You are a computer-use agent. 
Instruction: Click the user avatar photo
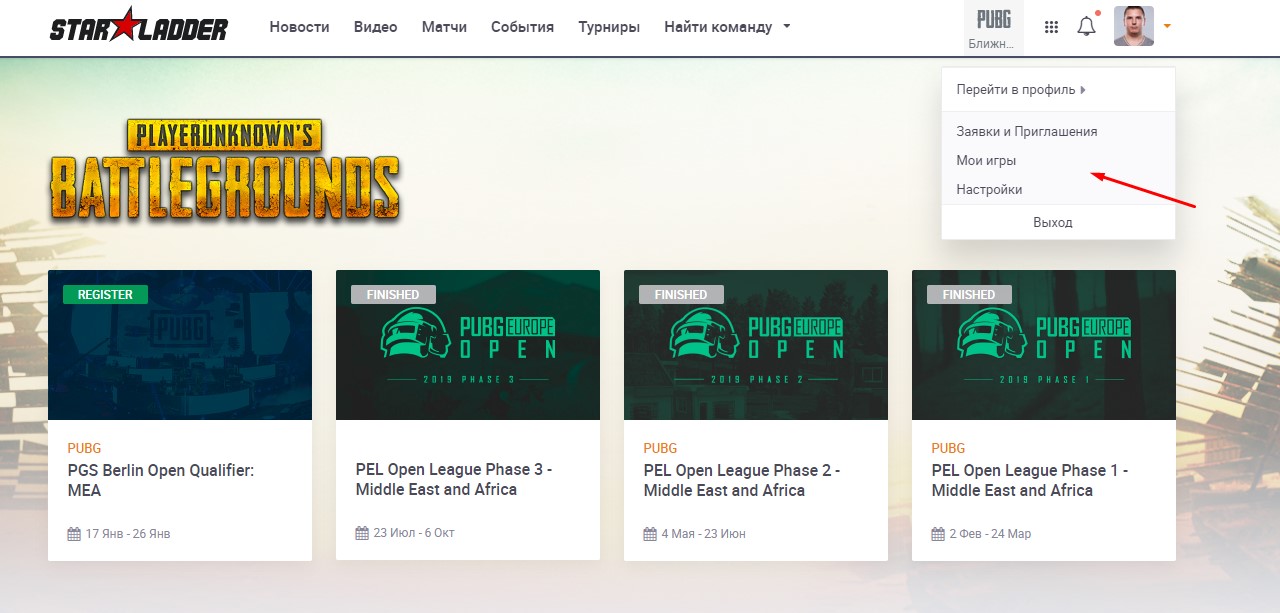pos(1134,26)
